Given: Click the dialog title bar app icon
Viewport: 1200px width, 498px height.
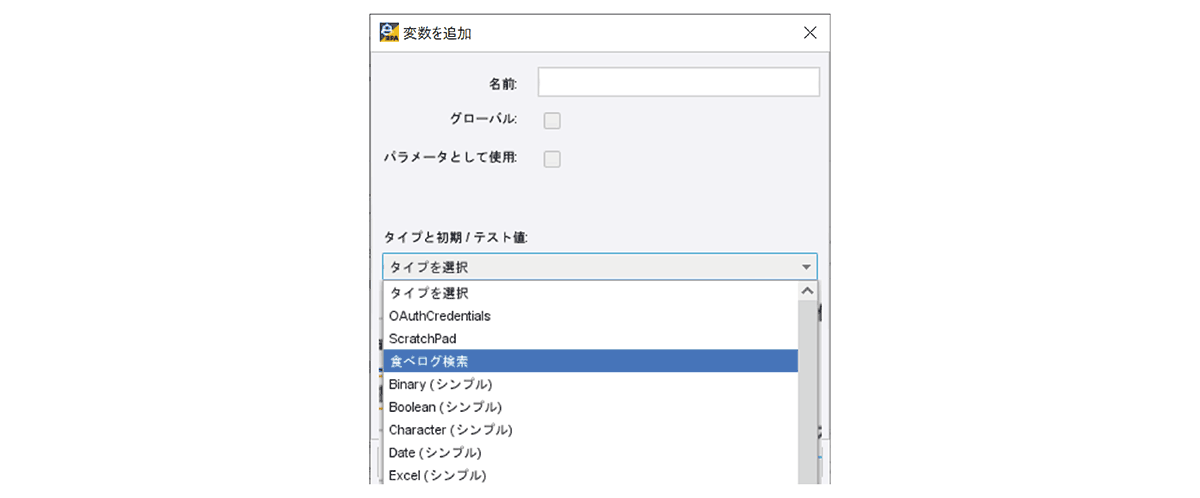Looking at the screenshot, I should pos(389,32).
